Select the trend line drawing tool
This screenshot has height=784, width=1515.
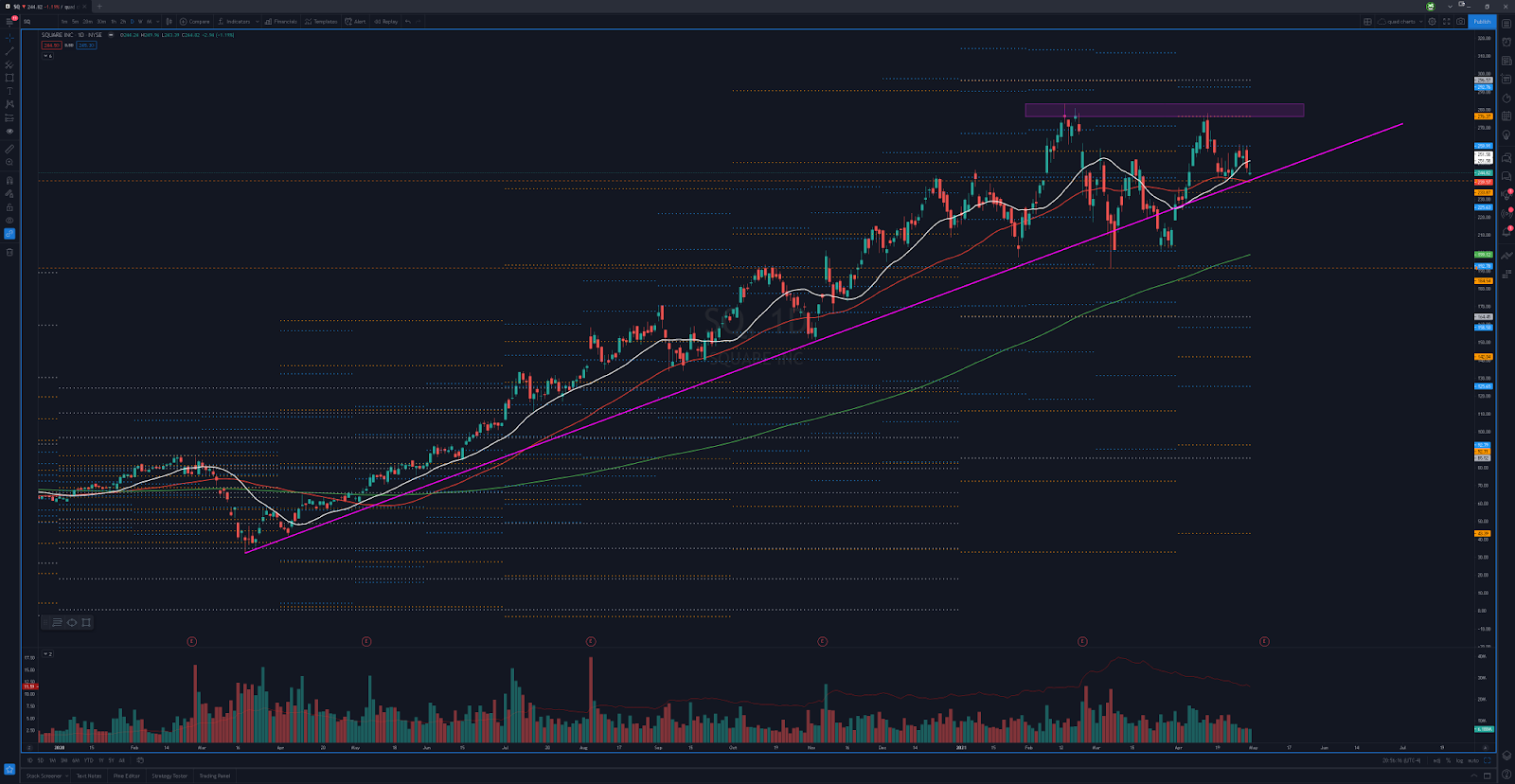[9, 51]
